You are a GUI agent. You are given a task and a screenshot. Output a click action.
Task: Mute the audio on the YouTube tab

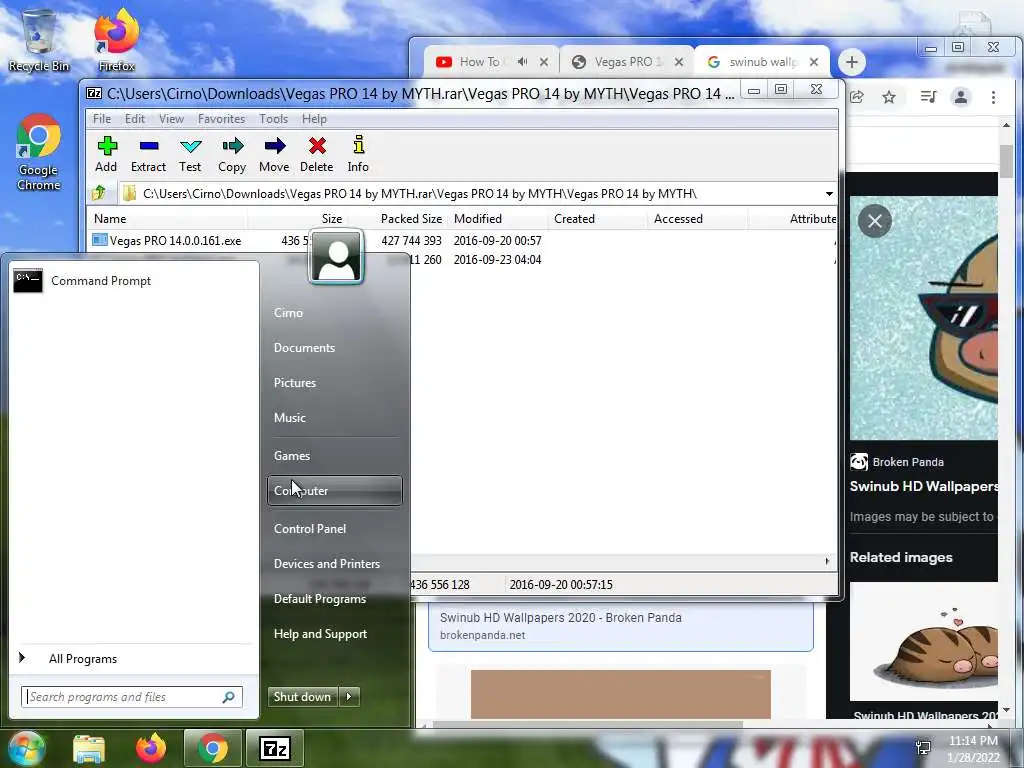[522, 62]
